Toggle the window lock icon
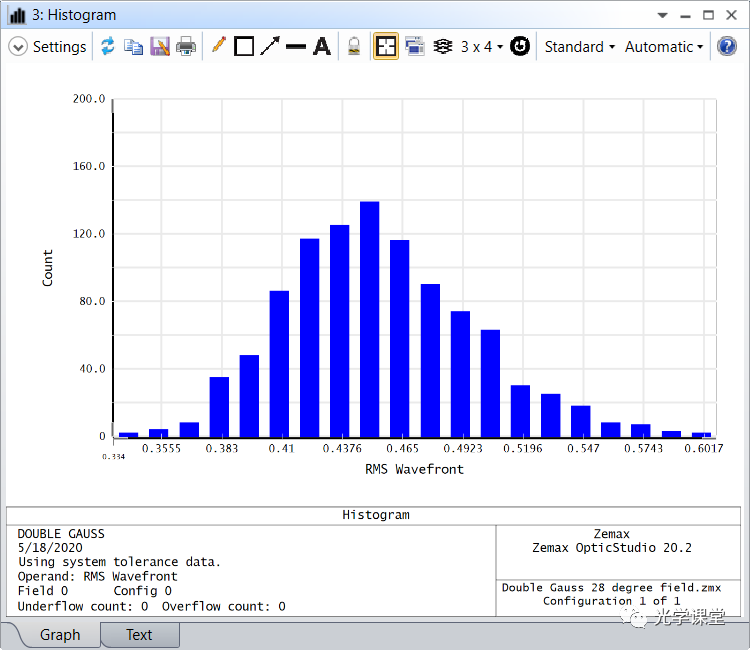Image resolution: width=750 pixels, height=650 pixels. (x=353, y=47)
